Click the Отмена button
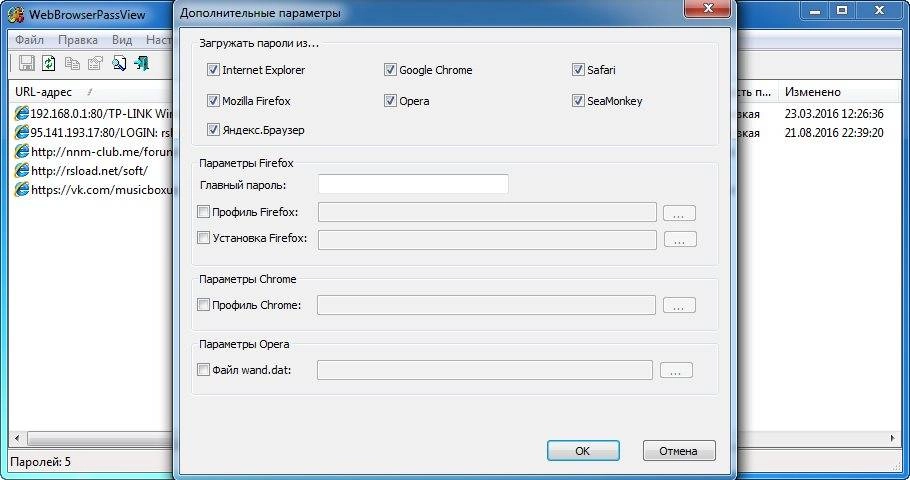 (x=679, y=450)
